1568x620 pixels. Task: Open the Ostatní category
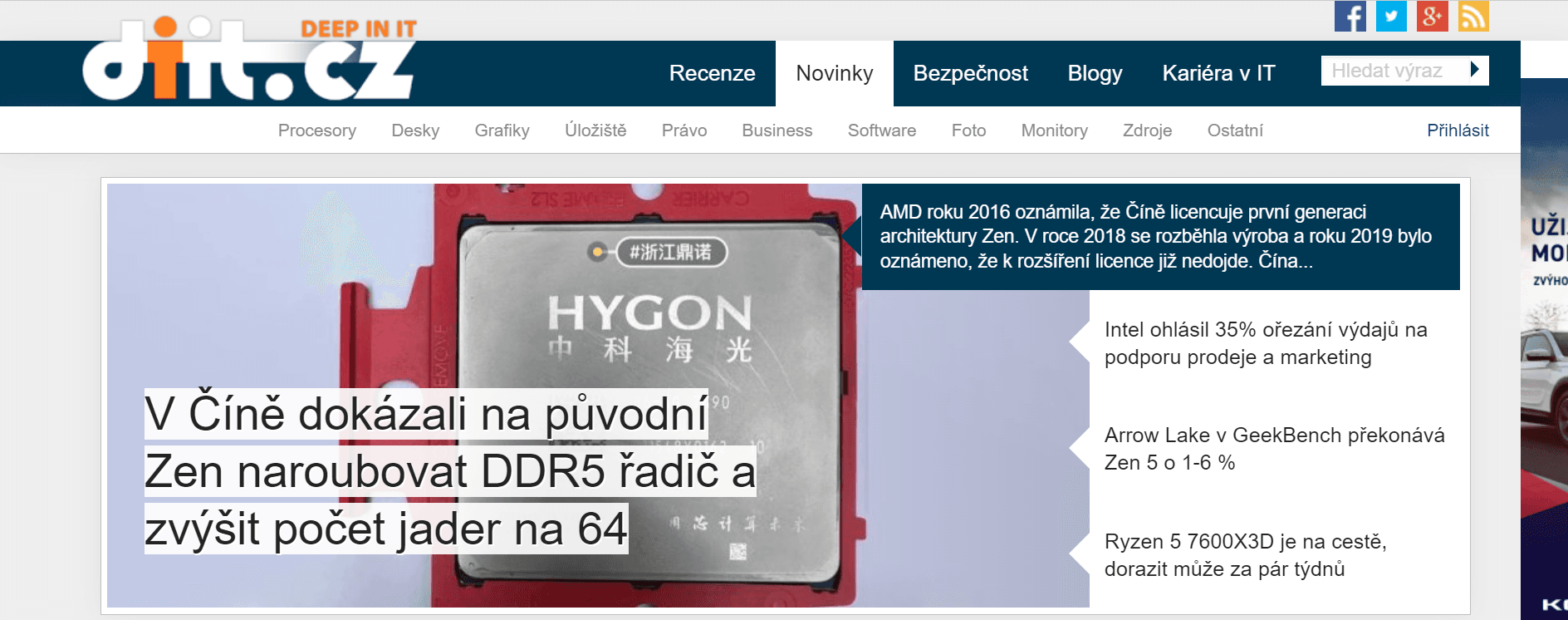1235,130
